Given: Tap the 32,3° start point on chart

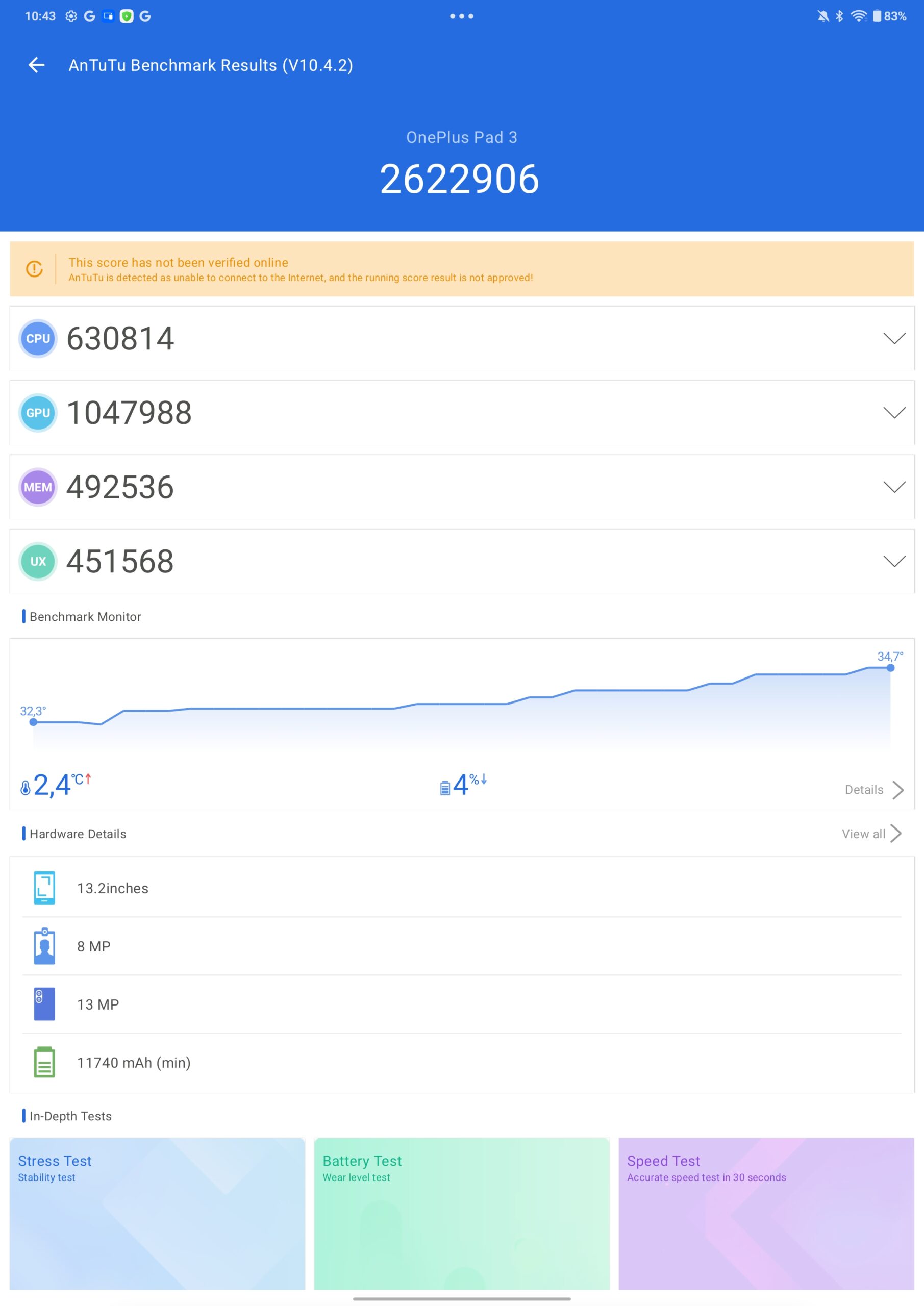Looking at the screenshot, I should pyautogui.click(x=34, y=722).
